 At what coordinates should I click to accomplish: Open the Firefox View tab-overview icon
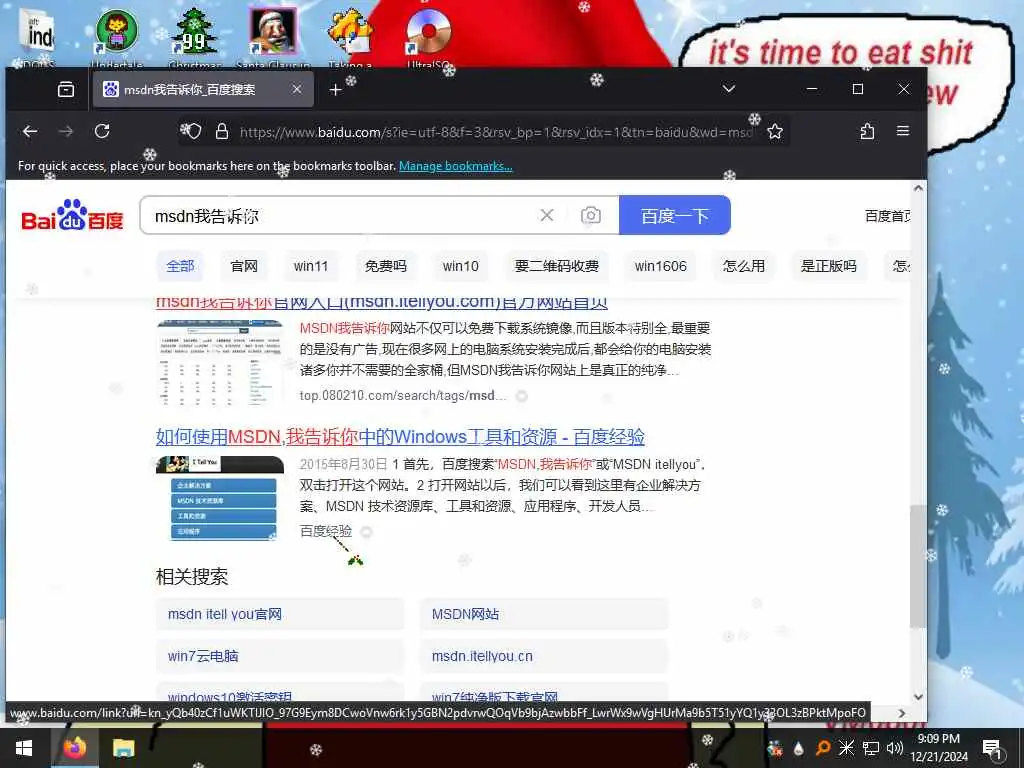pos(66,89)
